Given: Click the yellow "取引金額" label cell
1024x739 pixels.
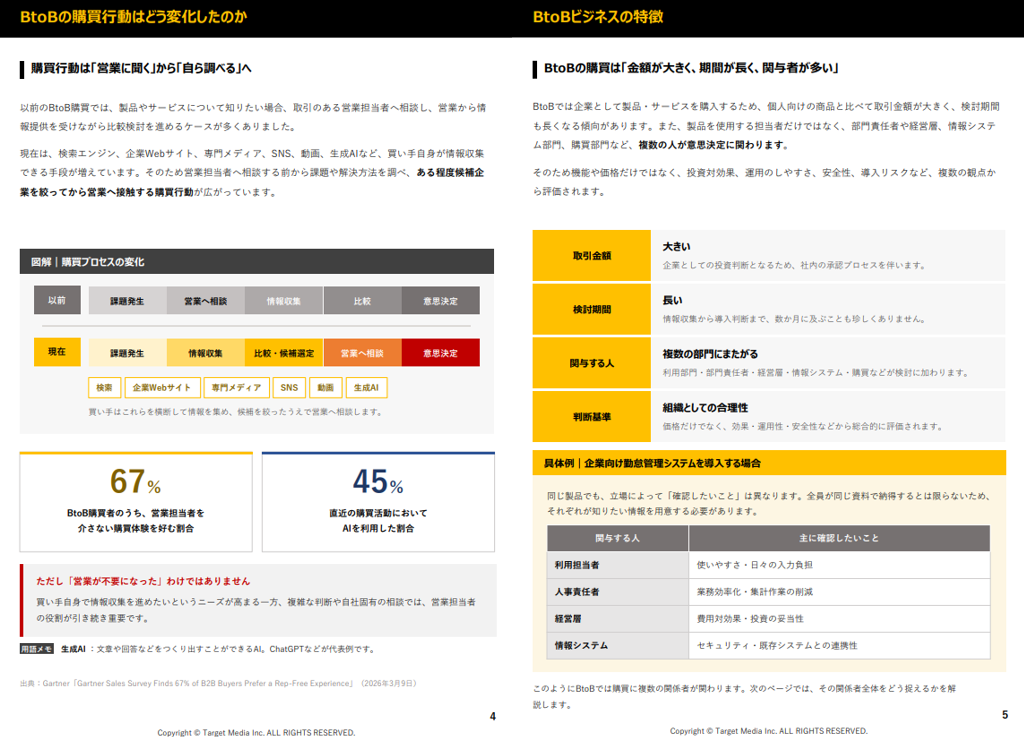Looking at the screenshot, I should pyautogui.click(x=592, y=255).
